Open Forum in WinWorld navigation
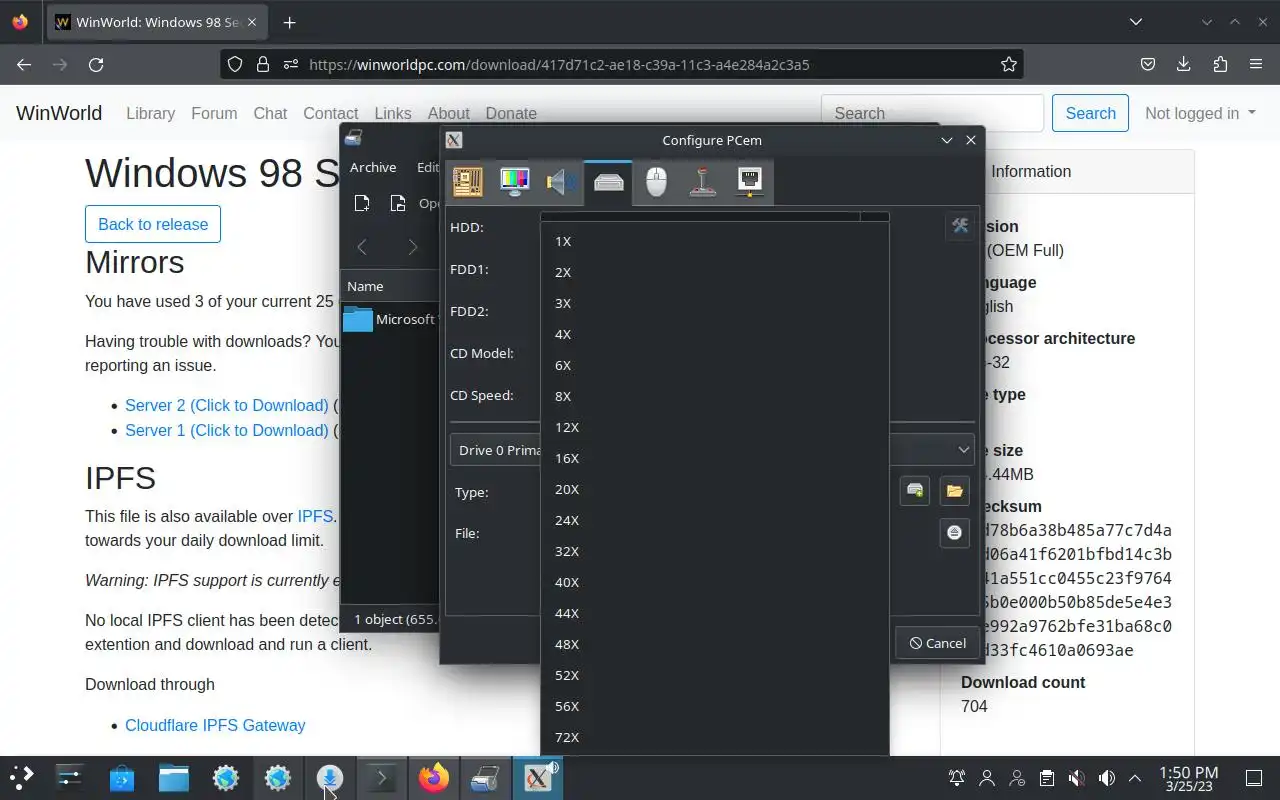This screenshot has height=800, width=1280. click(x=214, y=113)
